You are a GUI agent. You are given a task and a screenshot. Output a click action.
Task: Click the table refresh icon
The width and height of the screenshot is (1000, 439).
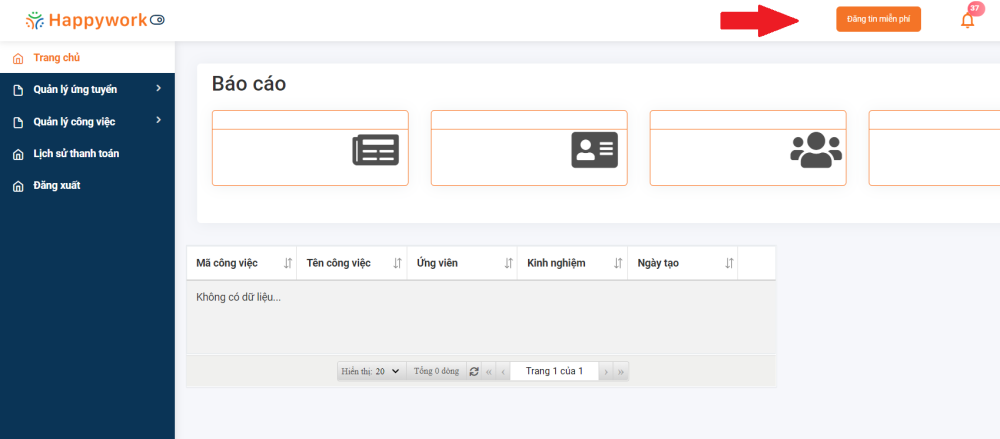click(474, 371)
